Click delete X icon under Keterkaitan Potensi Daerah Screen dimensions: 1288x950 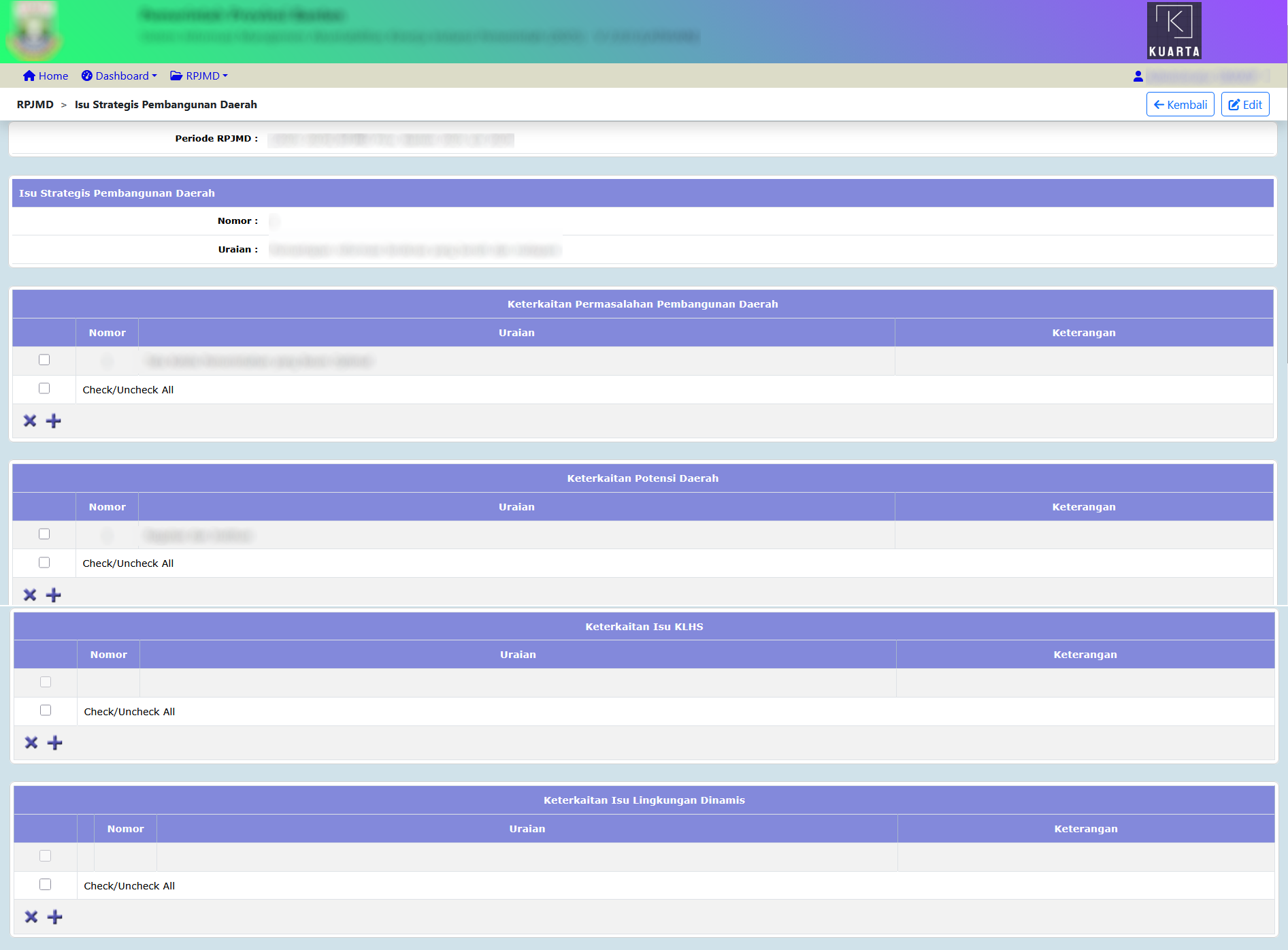click(x=30, y=595)
